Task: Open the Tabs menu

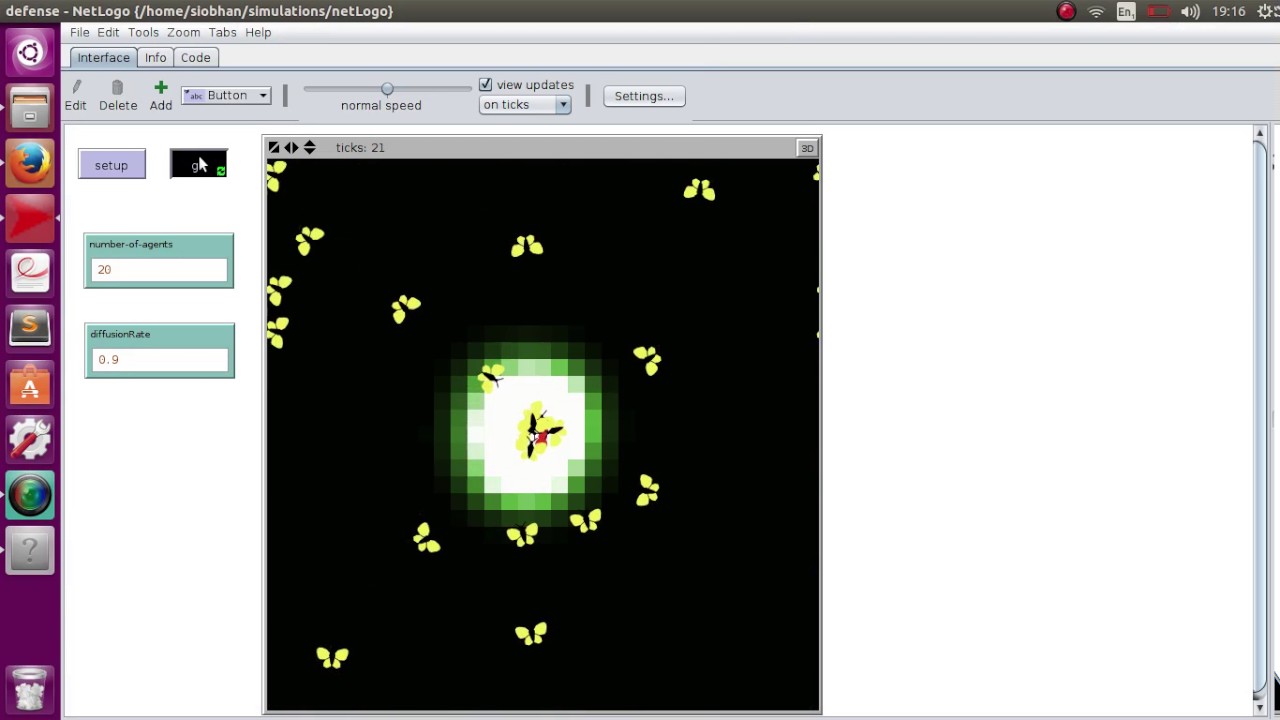Action: [222, 32]
